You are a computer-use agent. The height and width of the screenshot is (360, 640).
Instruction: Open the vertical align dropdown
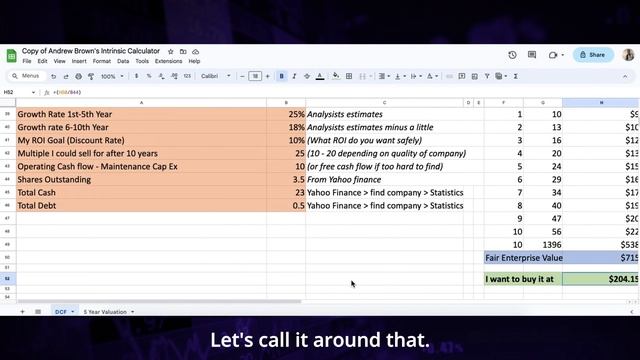click(x=400, y=76)
